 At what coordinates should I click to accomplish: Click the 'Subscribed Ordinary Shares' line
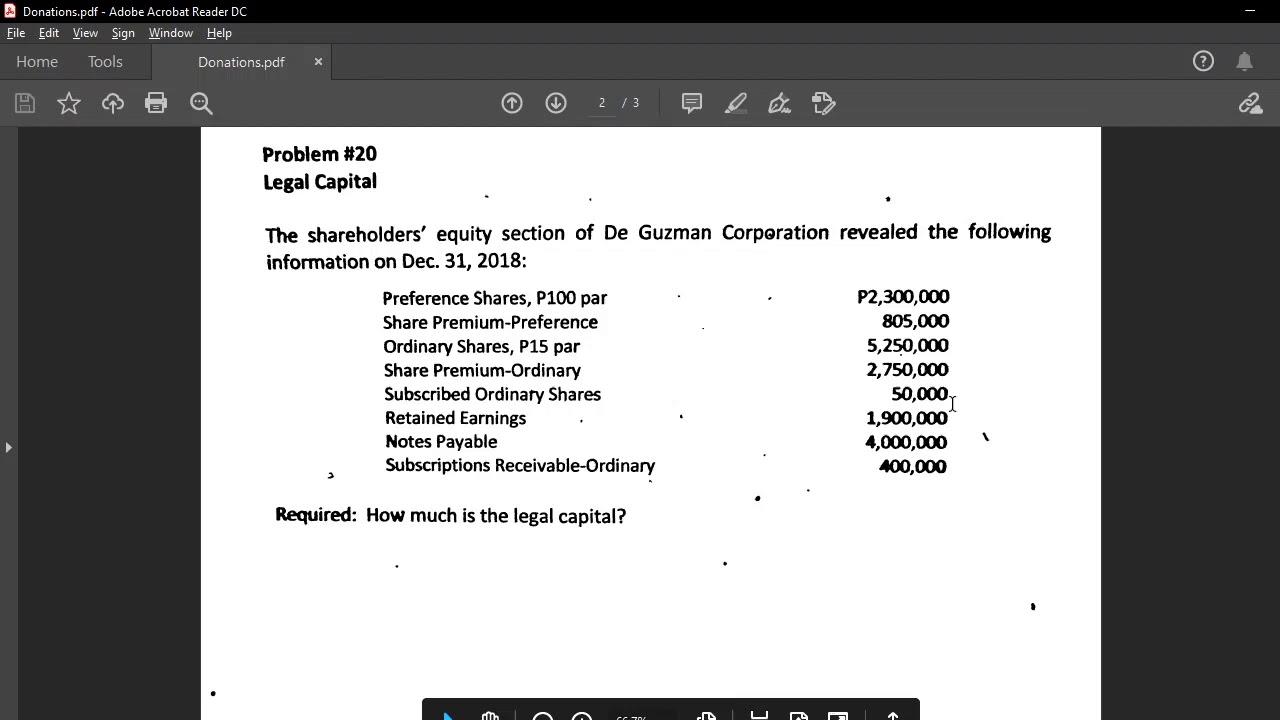(x=492, y=394)
